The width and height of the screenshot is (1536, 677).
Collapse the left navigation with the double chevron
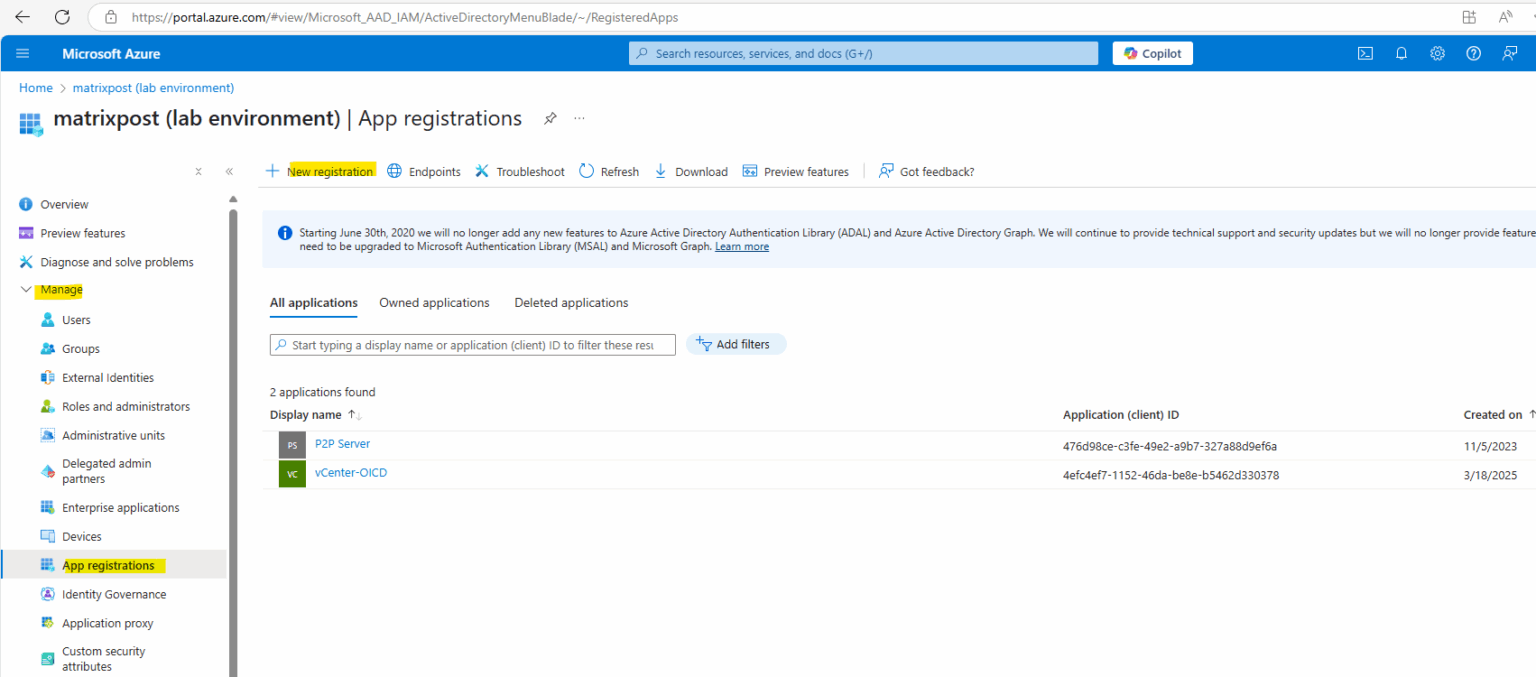pyautogui.click(x=228, y=171)
